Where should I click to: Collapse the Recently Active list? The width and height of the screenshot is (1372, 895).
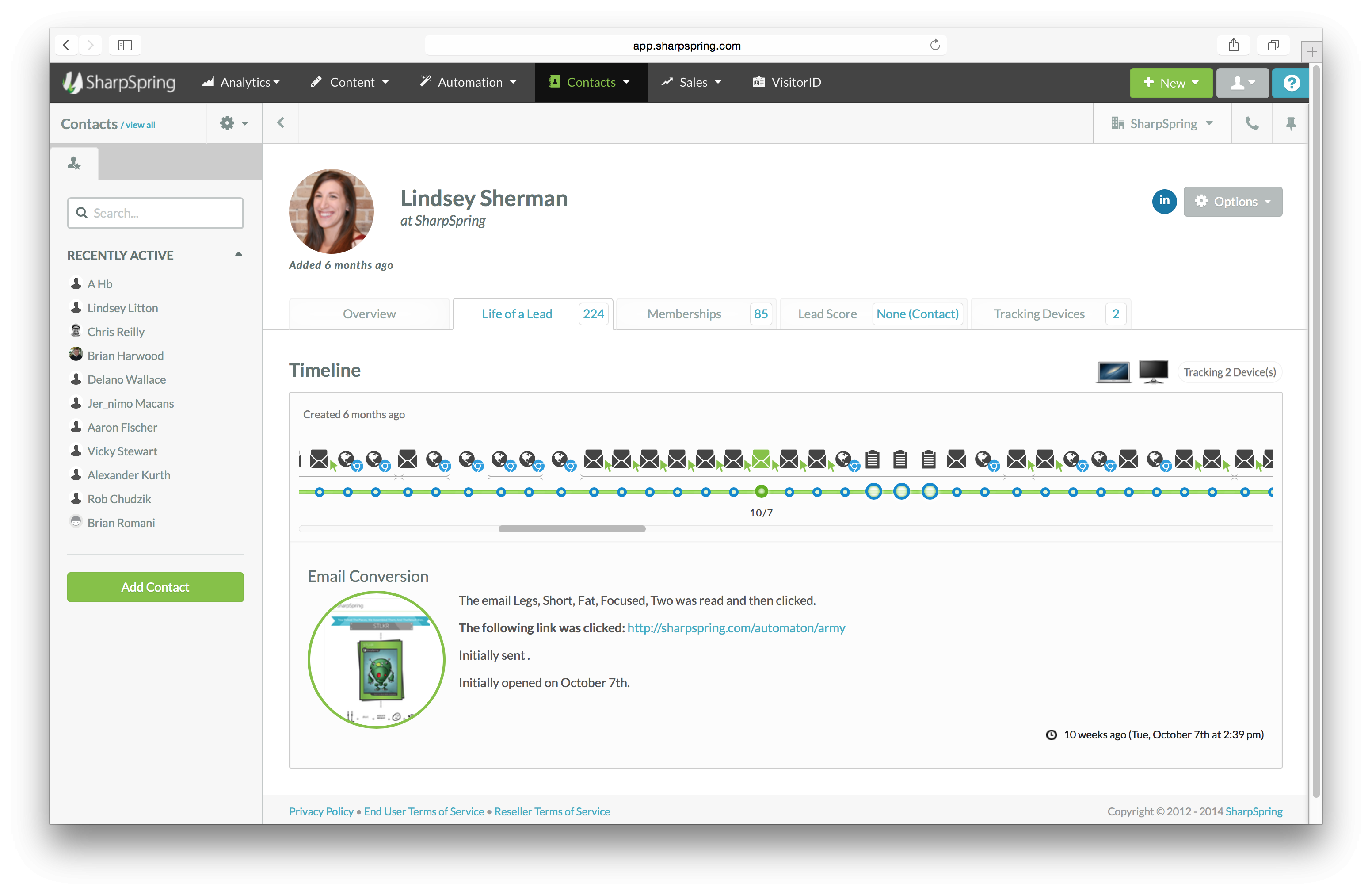(x=238, y=254)
